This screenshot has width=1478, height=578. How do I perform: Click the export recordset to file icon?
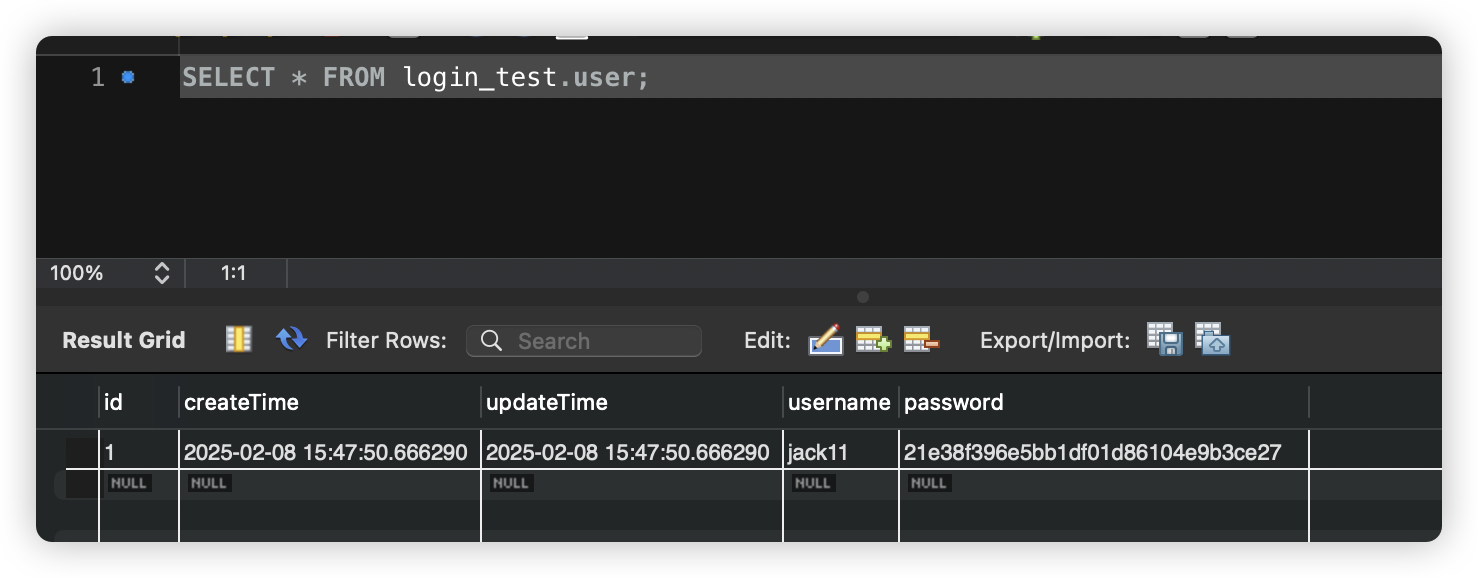click(1164, 340)
